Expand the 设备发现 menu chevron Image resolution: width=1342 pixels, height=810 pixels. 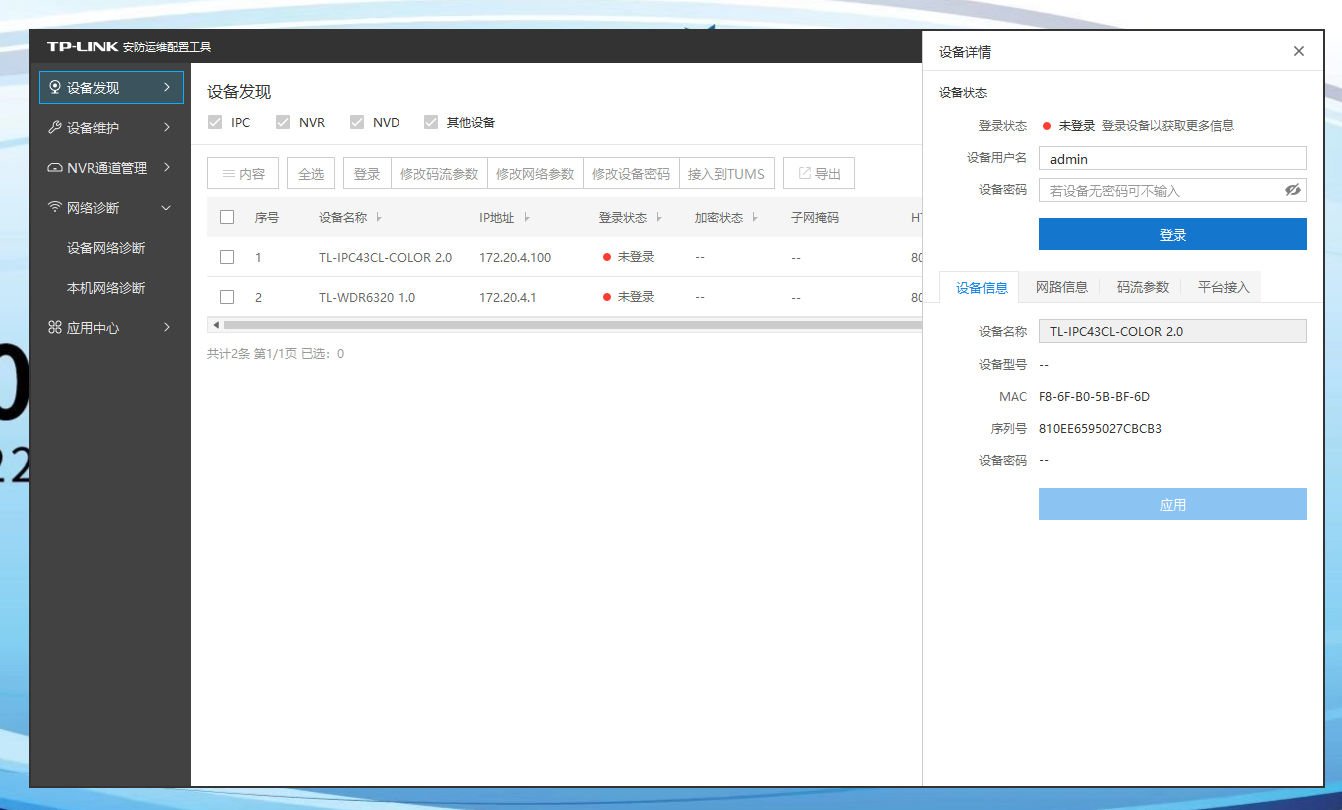pyautogui.click(x=167, y=88)
